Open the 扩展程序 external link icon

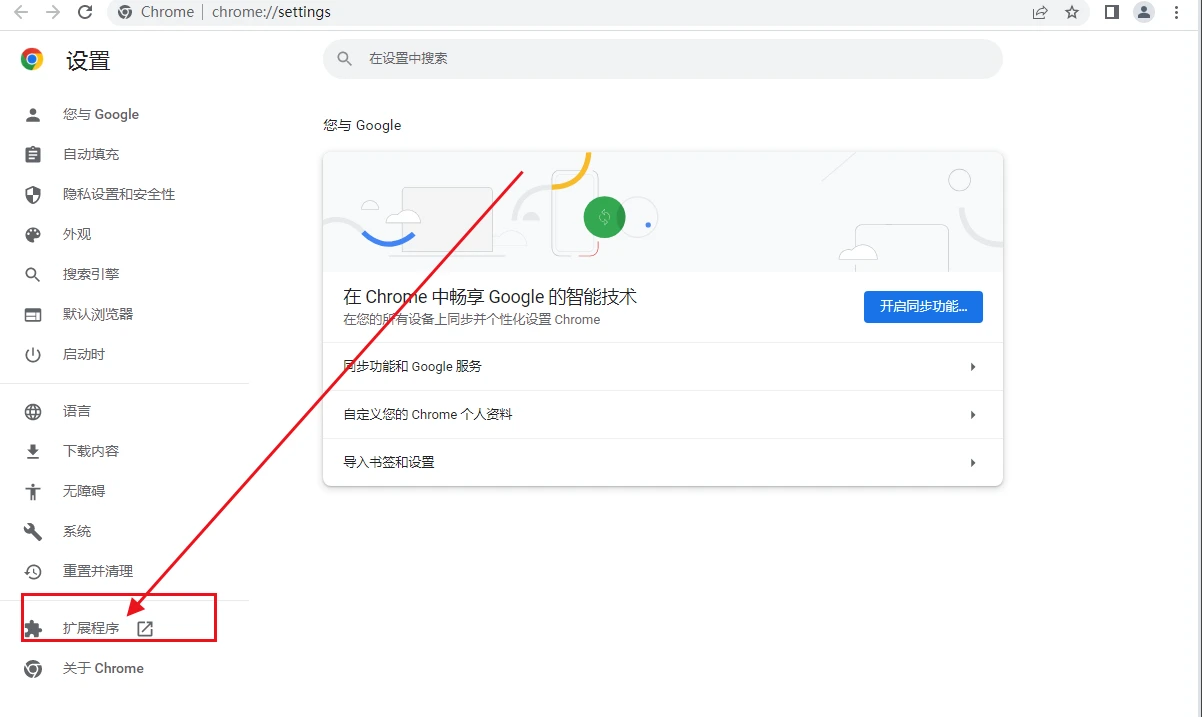[144, 628]
